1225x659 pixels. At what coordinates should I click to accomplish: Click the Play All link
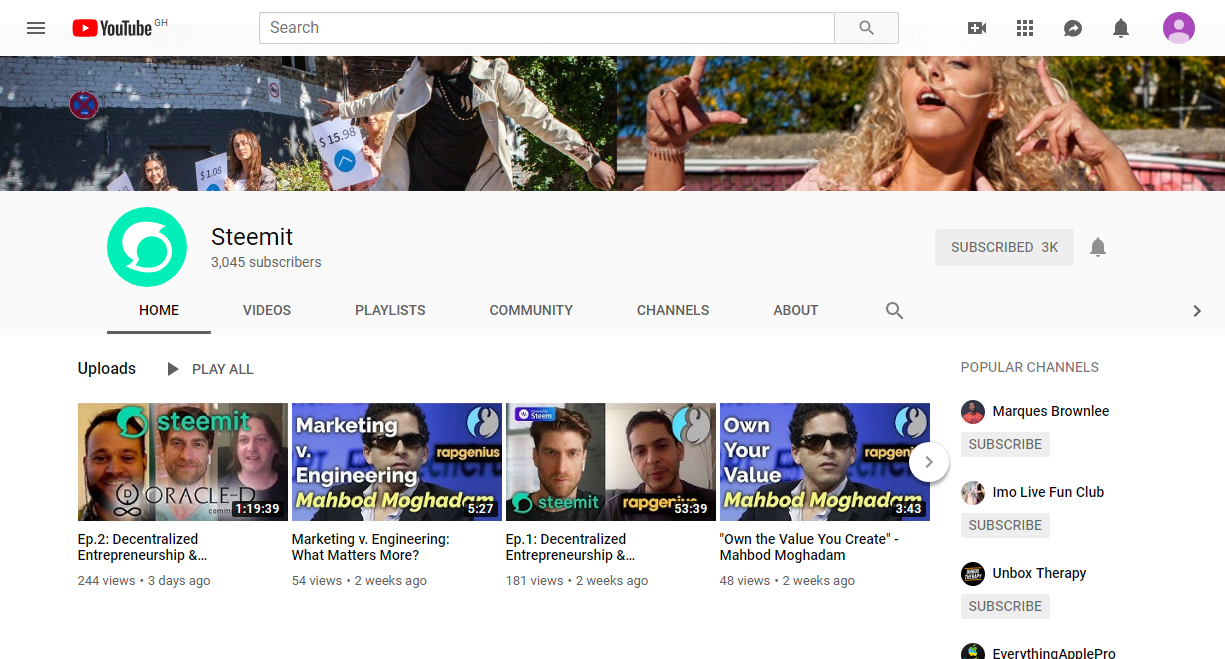click(222, 369)
